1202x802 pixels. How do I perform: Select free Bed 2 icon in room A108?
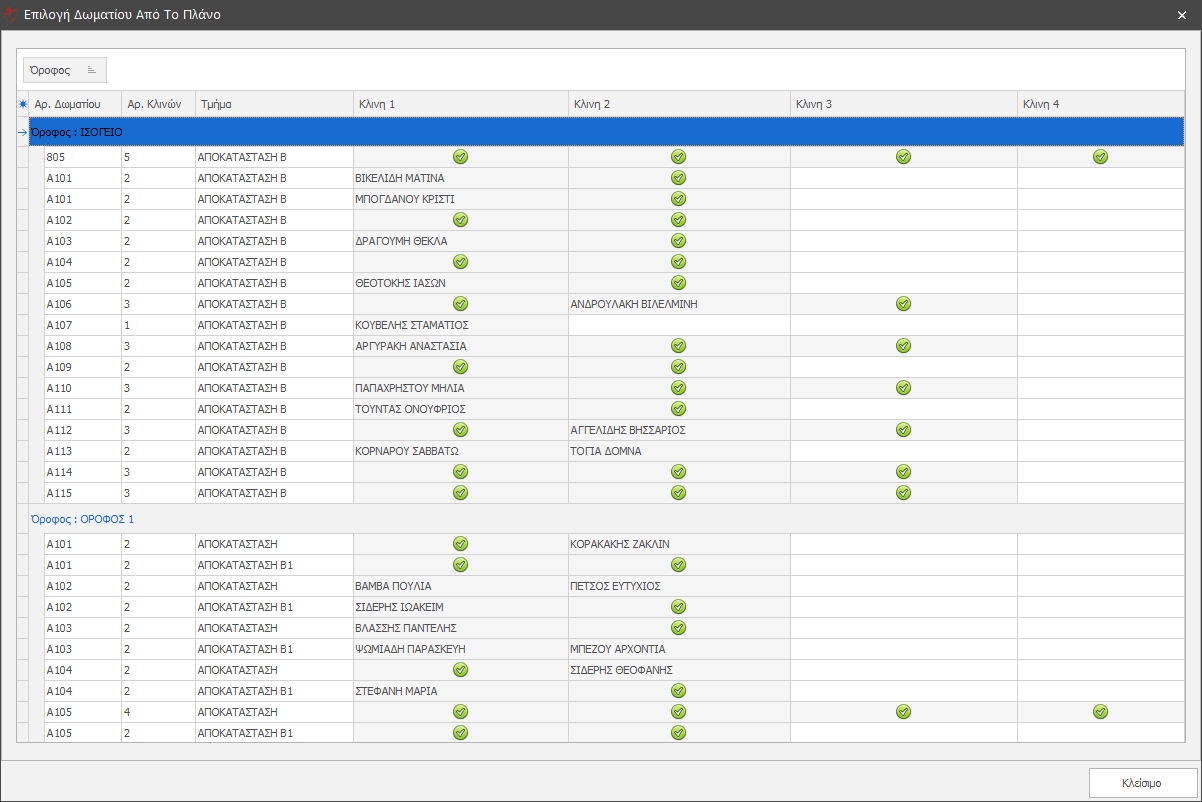point(678,346)
